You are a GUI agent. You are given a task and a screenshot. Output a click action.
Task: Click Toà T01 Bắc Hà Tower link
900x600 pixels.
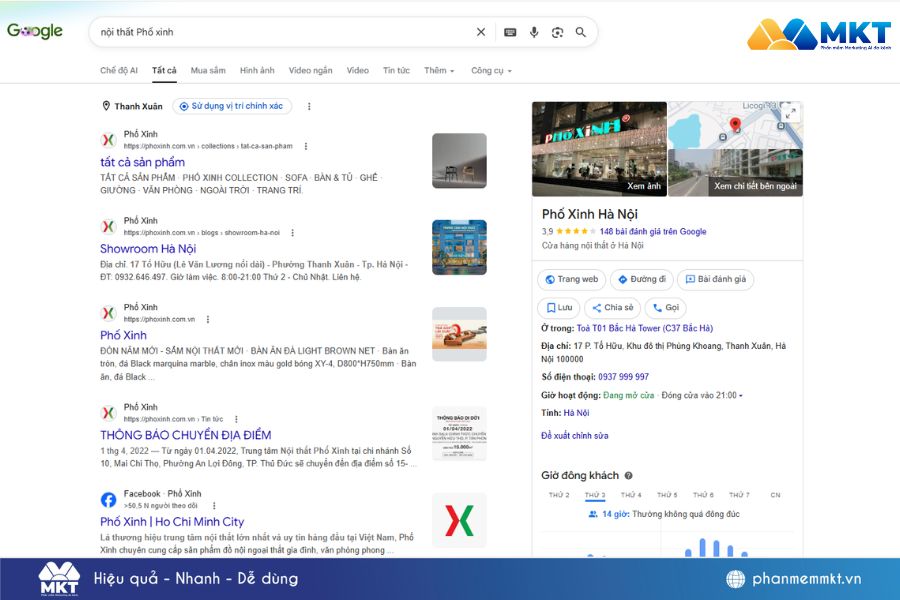pos(645,328)
